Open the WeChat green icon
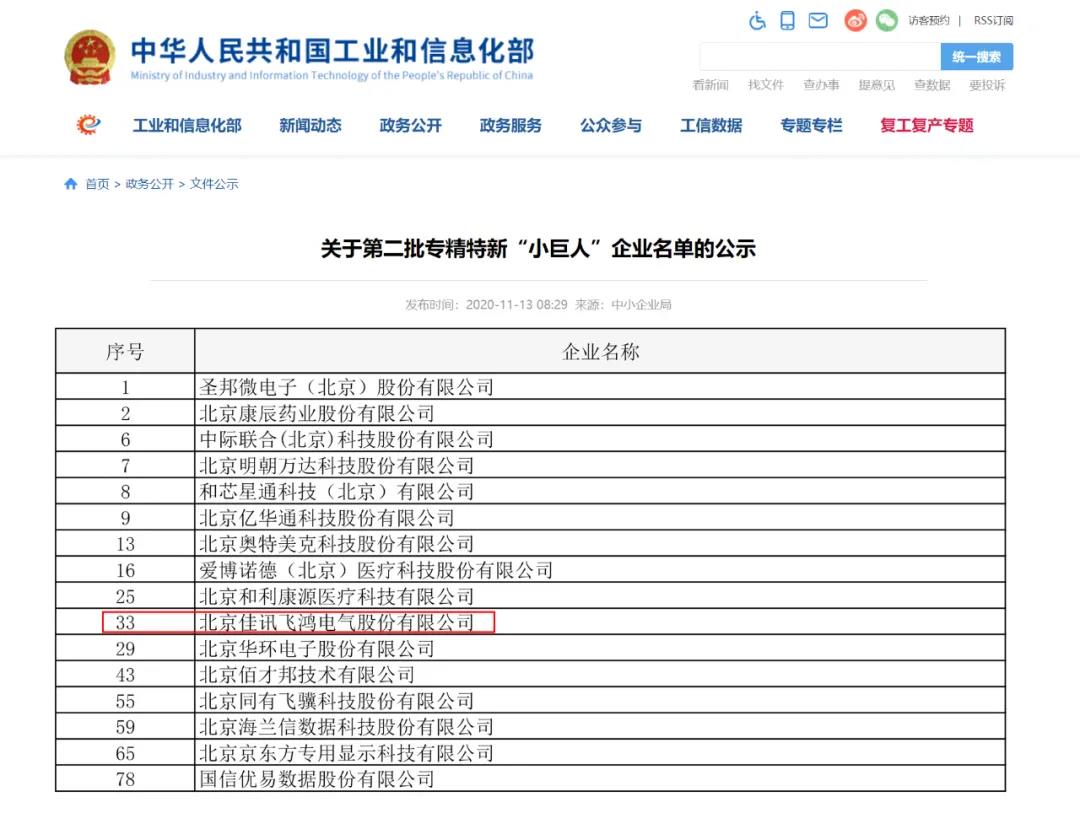 (x=887, y=20)
